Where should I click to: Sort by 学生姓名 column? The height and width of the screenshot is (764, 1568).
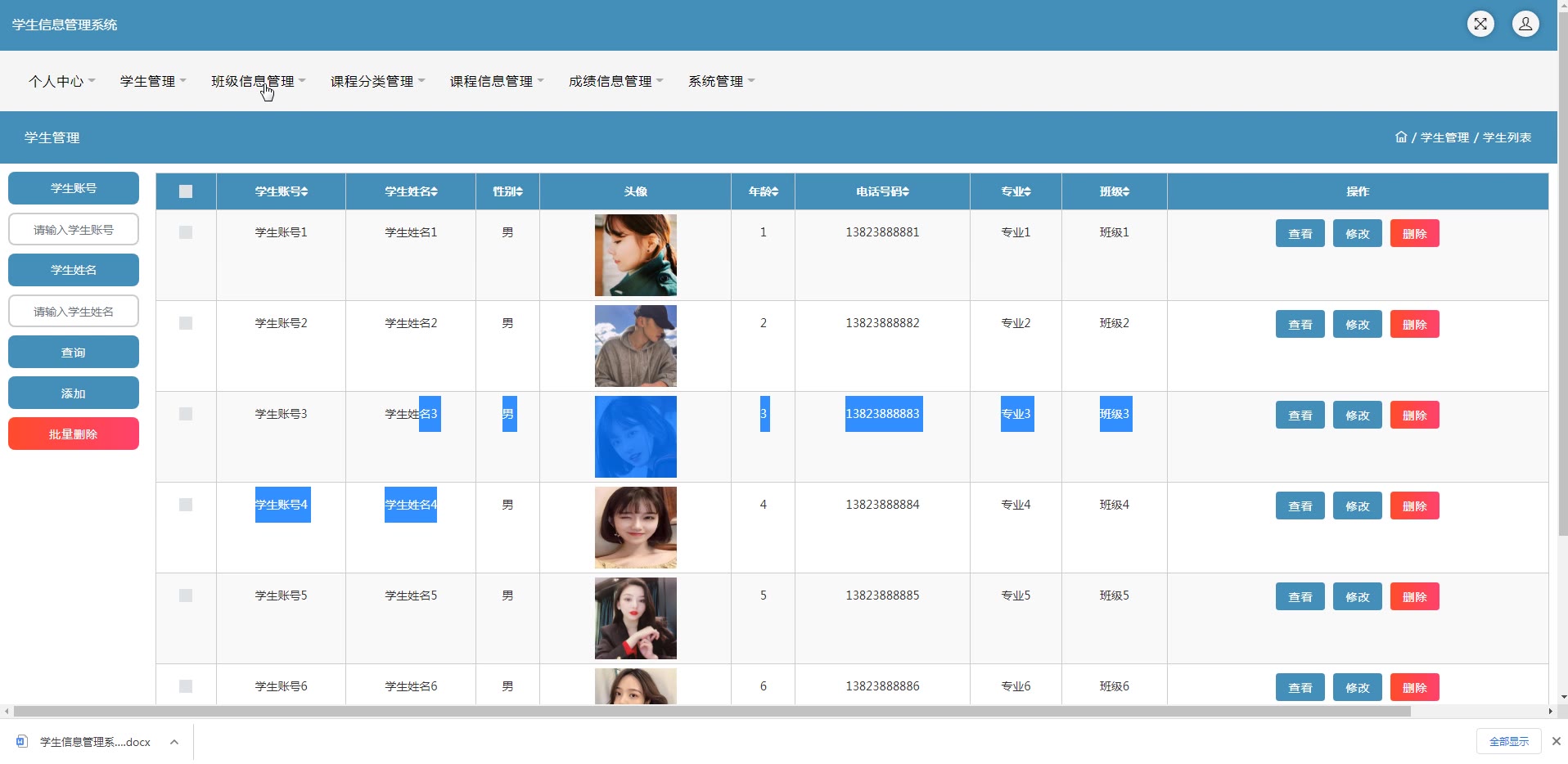point(411,191)
